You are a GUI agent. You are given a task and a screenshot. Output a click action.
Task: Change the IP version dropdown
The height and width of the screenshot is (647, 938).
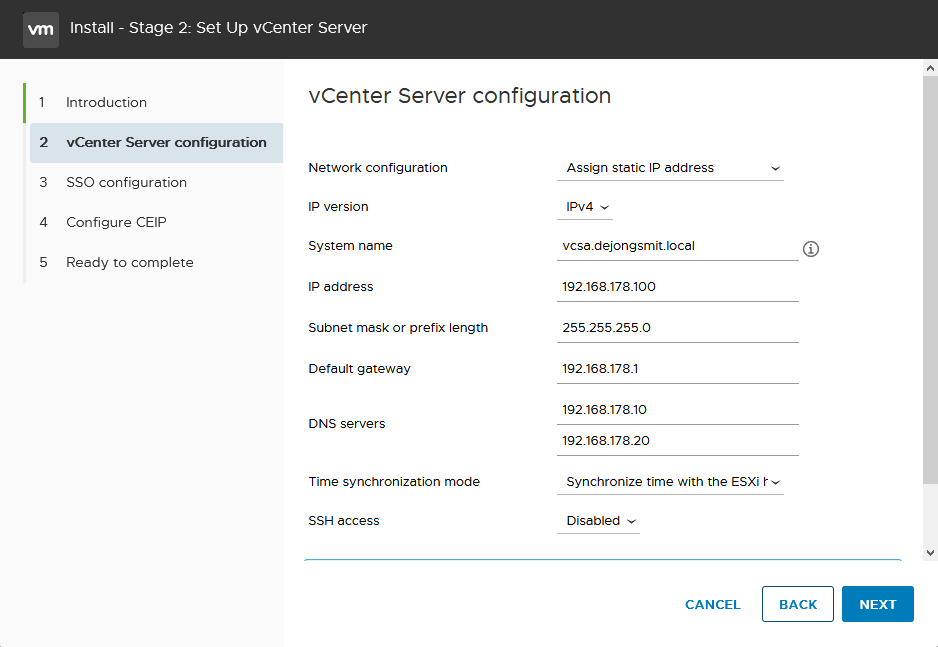[x=584, y=207]
